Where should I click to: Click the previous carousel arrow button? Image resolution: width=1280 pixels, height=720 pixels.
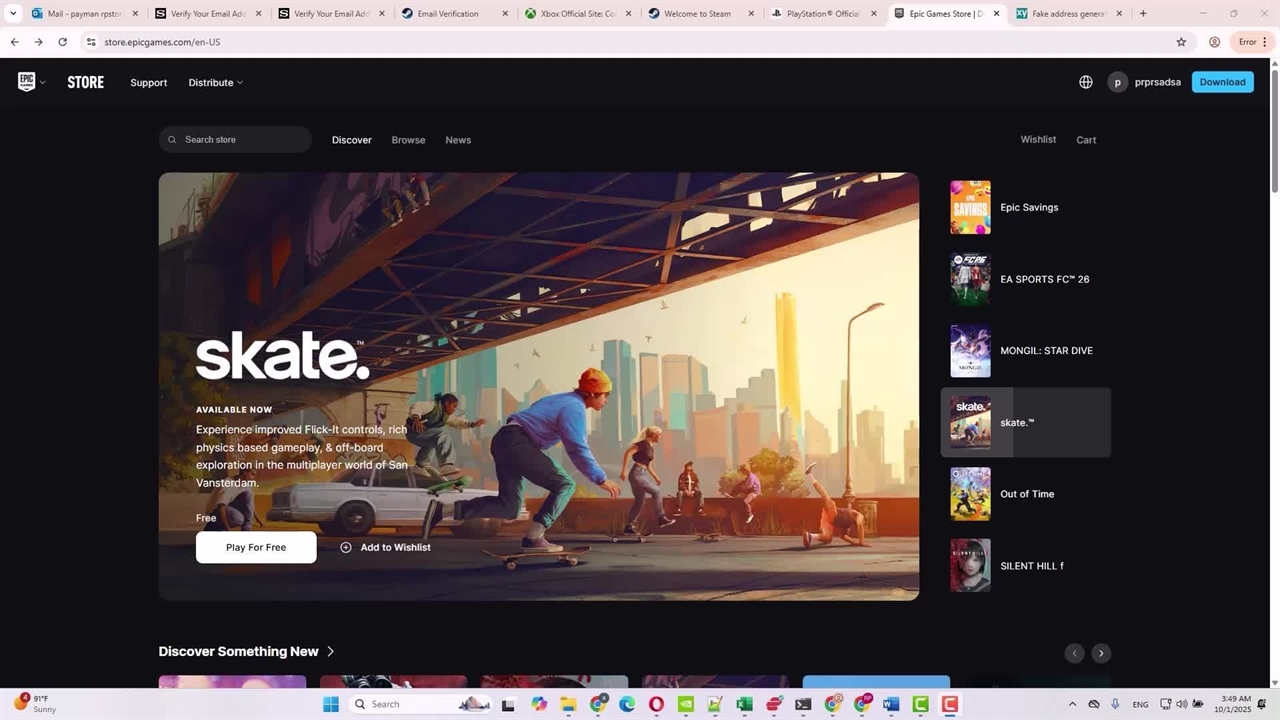1074,653
